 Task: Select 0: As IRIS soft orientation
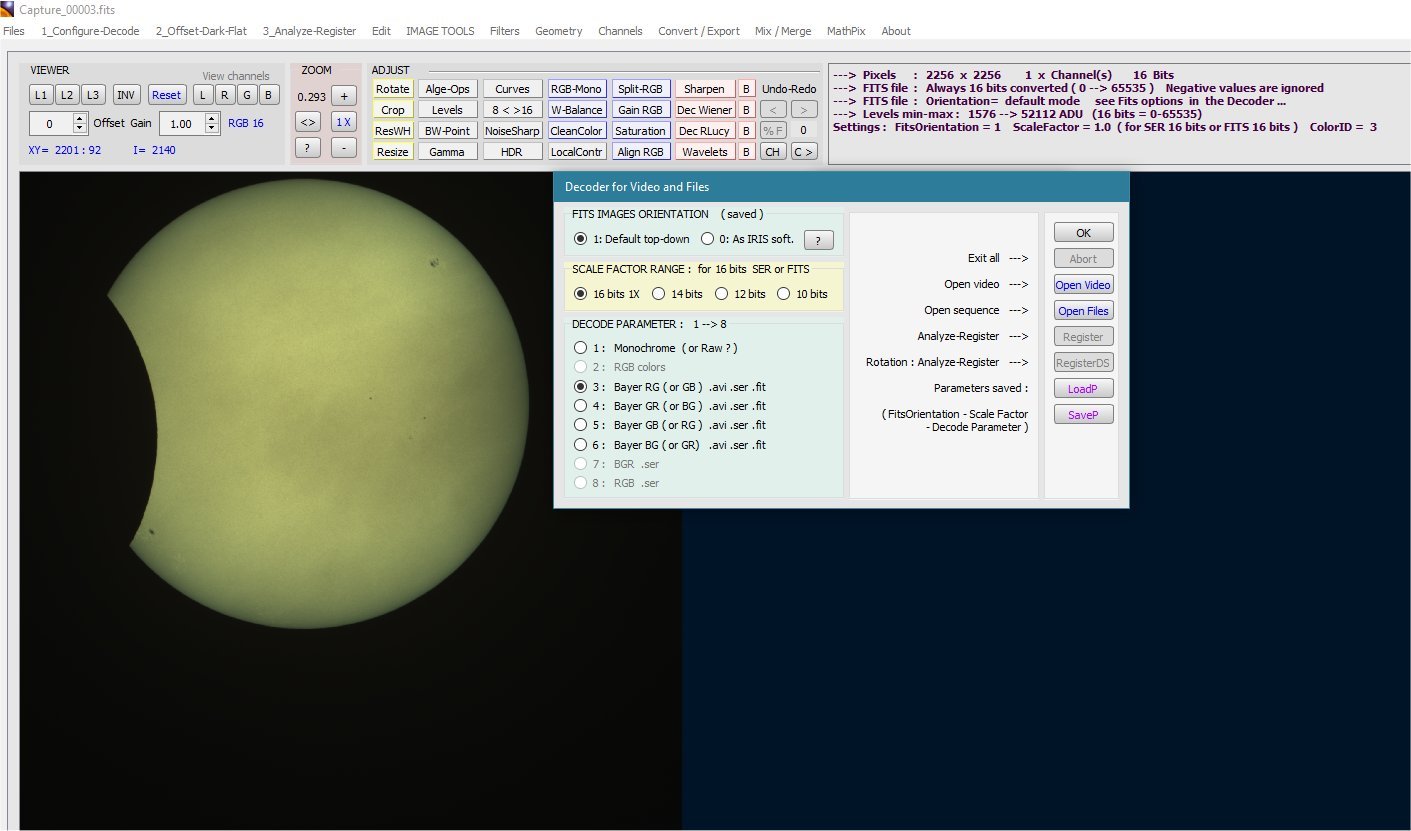(x=748, y=239)
